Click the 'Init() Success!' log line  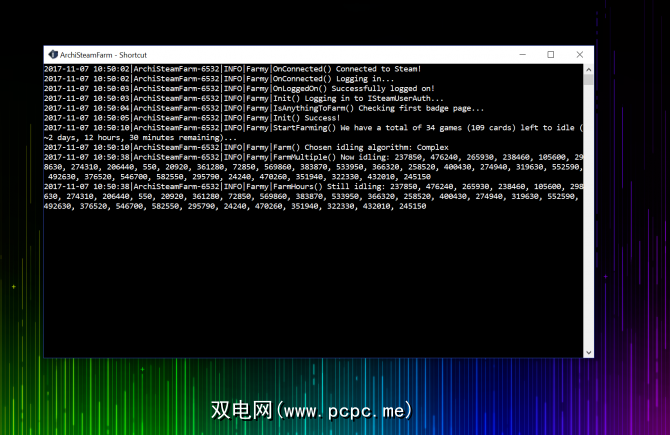click(x=192, y=118)
